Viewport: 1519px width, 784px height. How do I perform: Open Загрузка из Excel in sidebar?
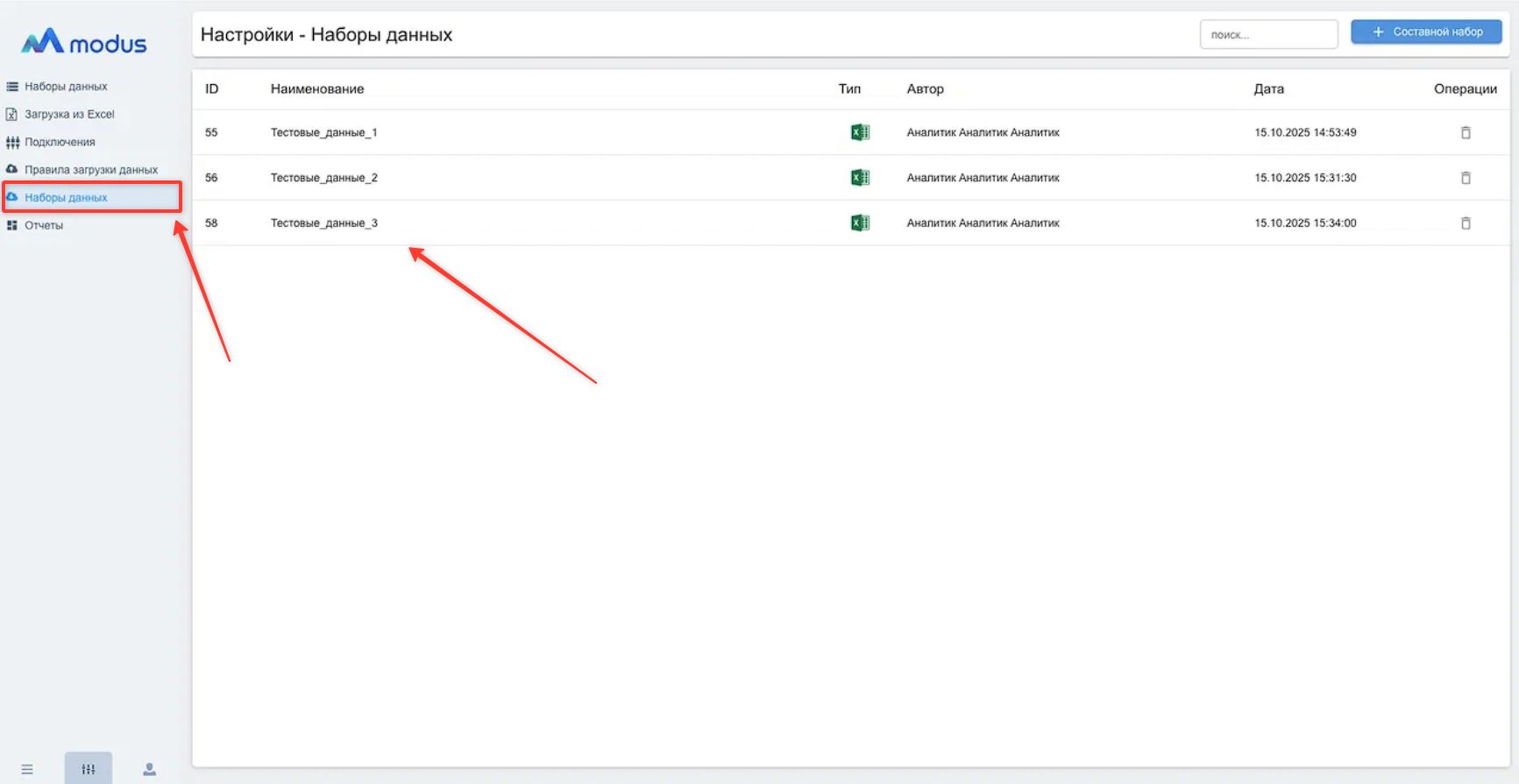(69, 114)
